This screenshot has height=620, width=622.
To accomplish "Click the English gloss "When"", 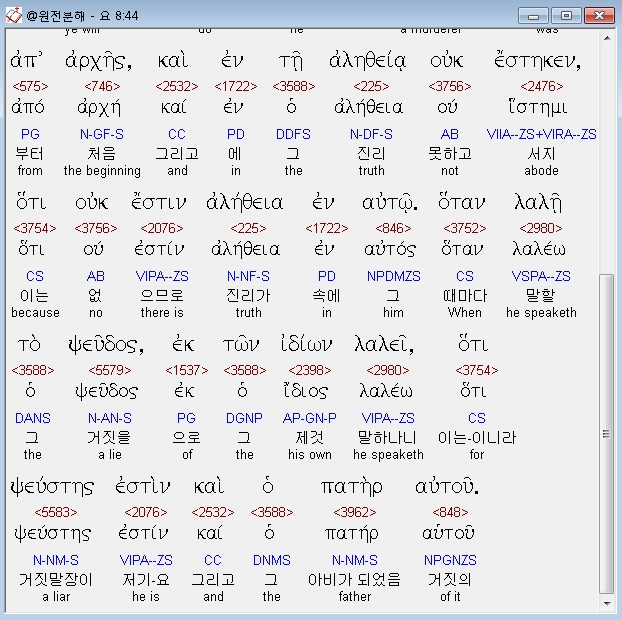I will [x=465, y=313].
